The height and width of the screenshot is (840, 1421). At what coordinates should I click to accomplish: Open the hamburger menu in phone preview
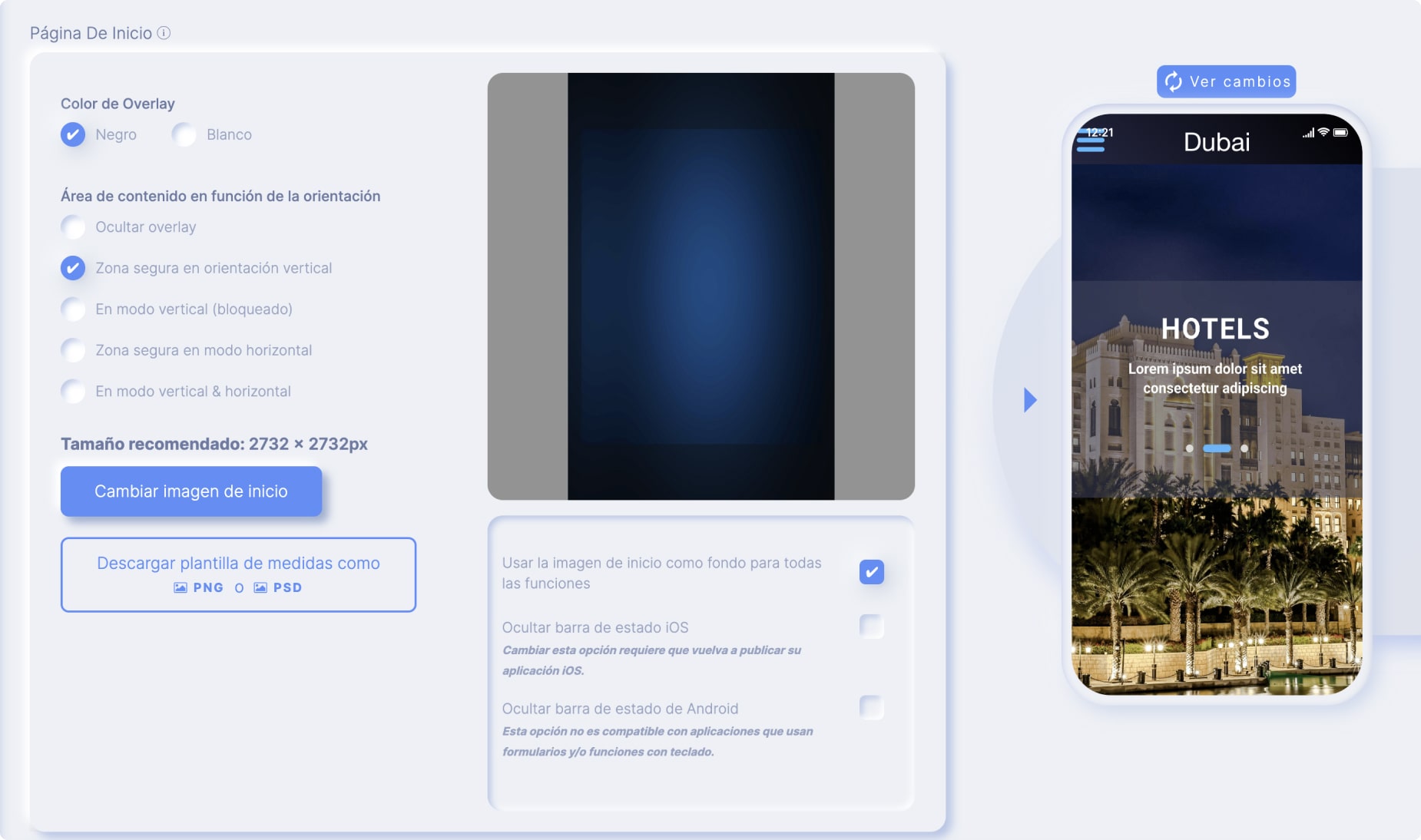1090,141
